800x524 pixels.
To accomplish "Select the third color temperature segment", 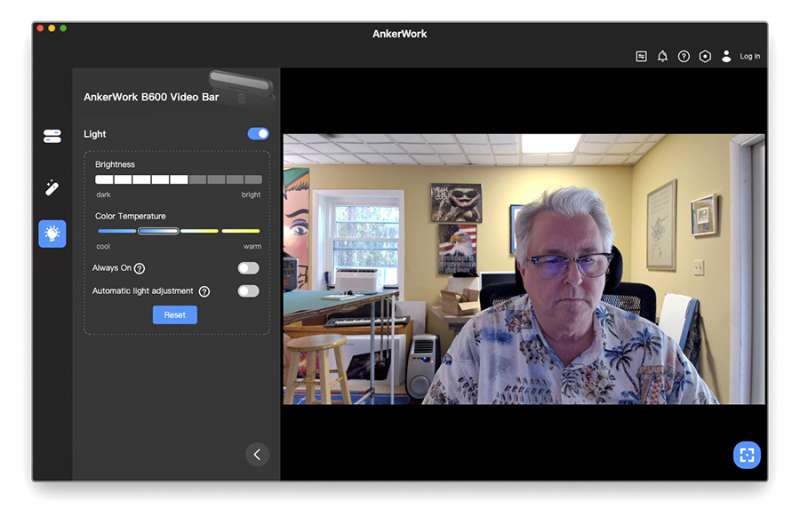I will (199, 231).
